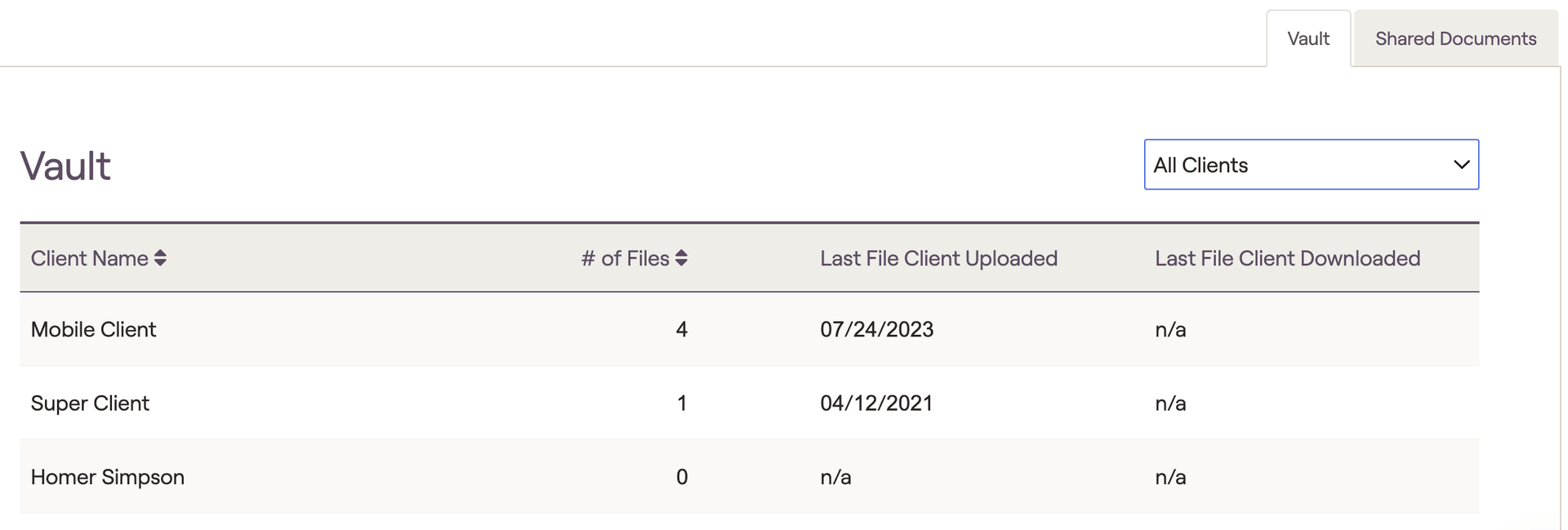Open the Homer Simpson row
1568x530 pixels.
(x=107, y=477)
